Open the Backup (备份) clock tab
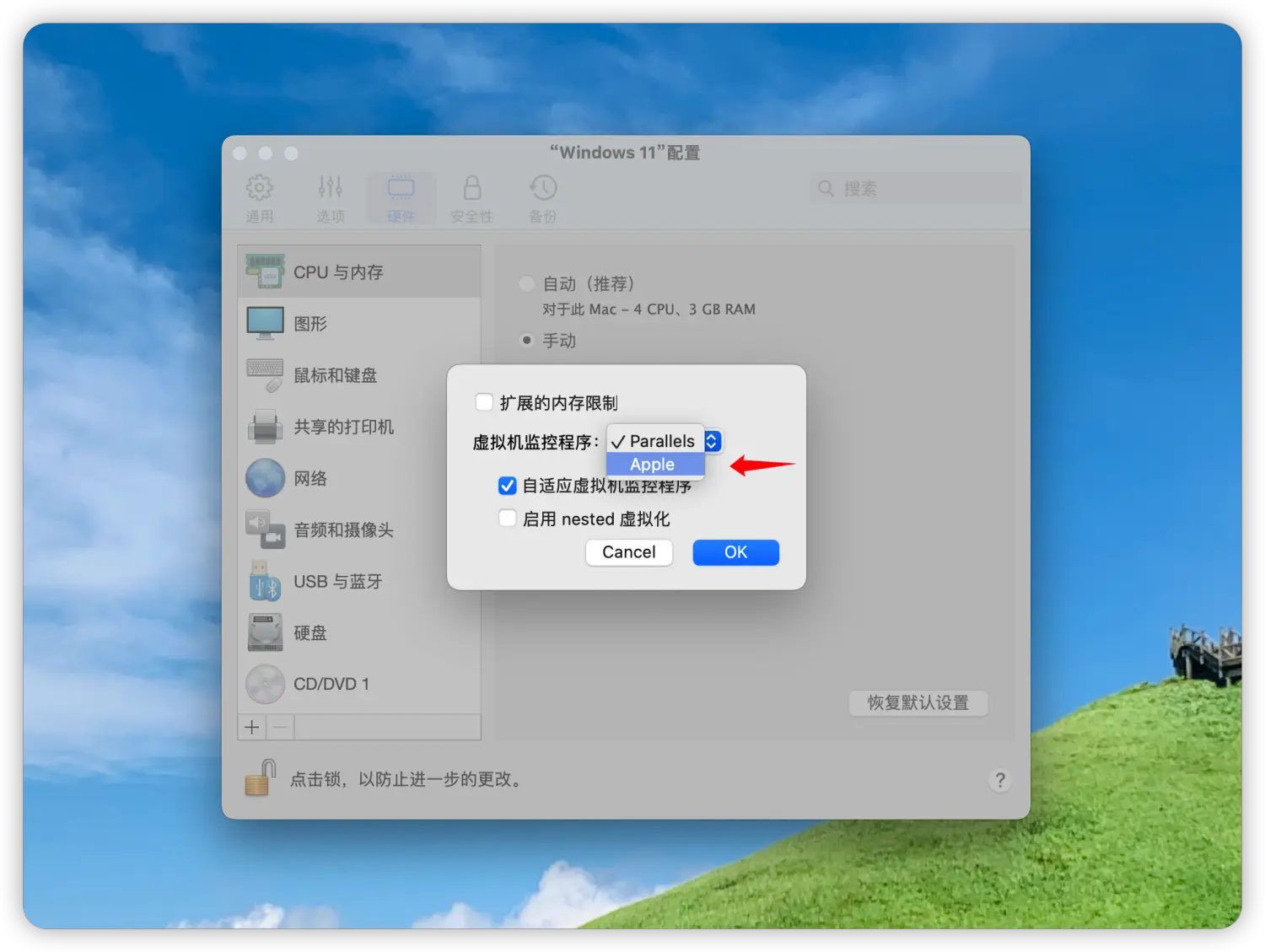The image size is (1265, 952). coord(542,198)
